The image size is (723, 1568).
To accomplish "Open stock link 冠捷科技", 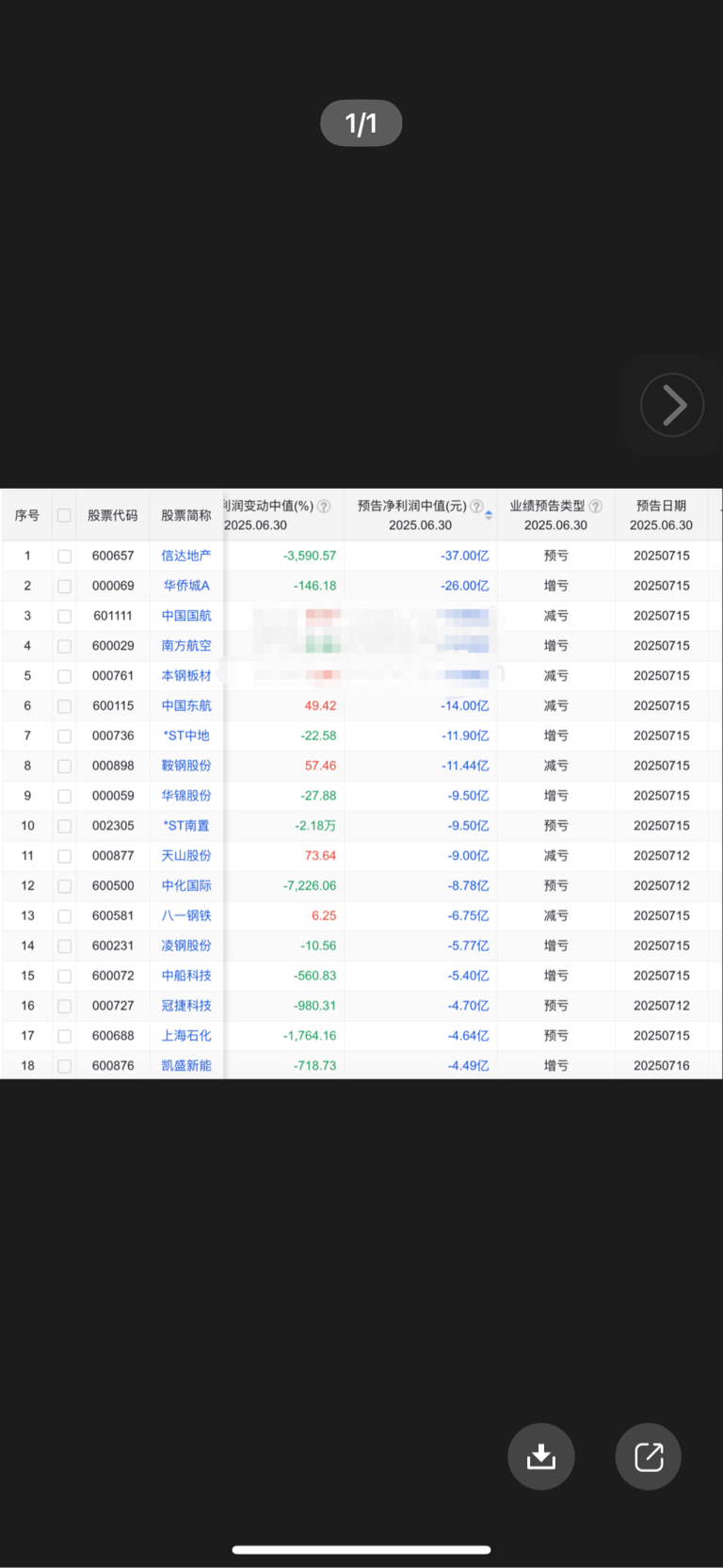I will point(186,1006).
